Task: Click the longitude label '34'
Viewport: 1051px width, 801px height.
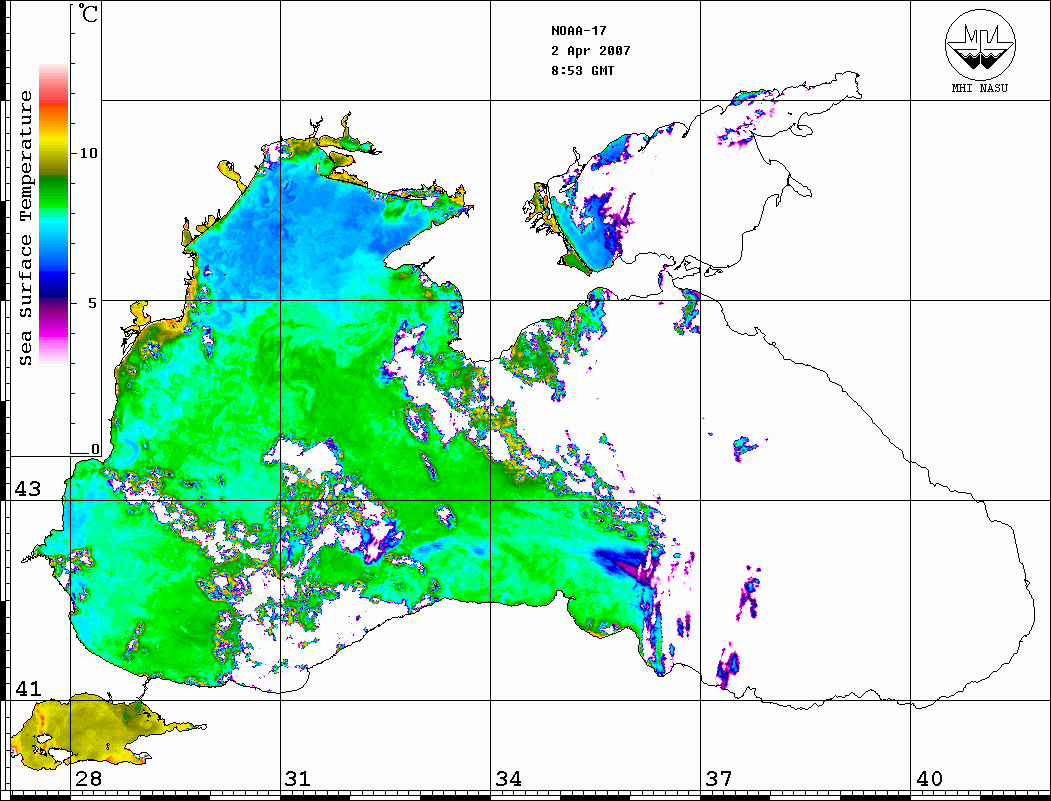Action: tap(508, 778)
